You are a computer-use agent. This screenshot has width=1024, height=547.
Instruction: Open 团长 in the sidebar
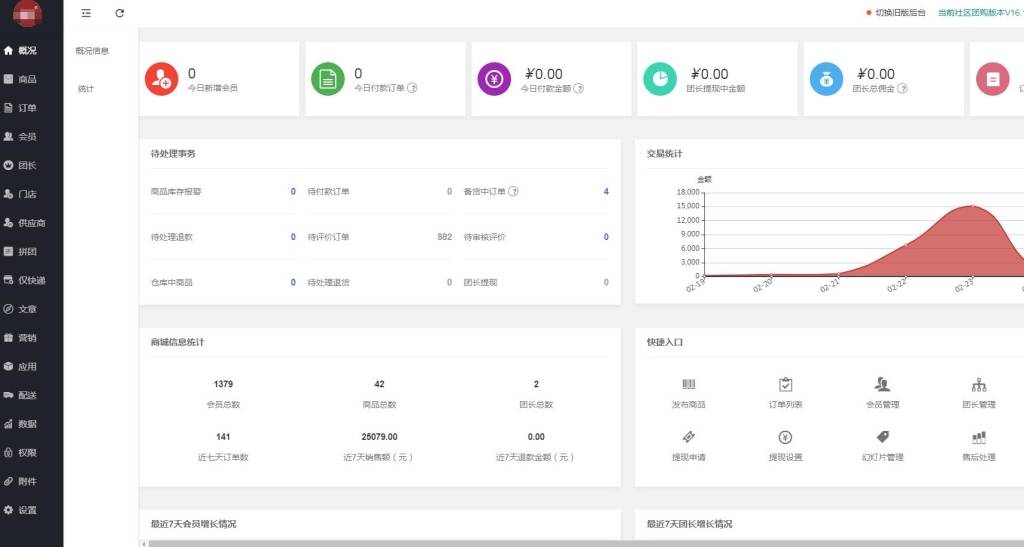click(x=27, y=165)
